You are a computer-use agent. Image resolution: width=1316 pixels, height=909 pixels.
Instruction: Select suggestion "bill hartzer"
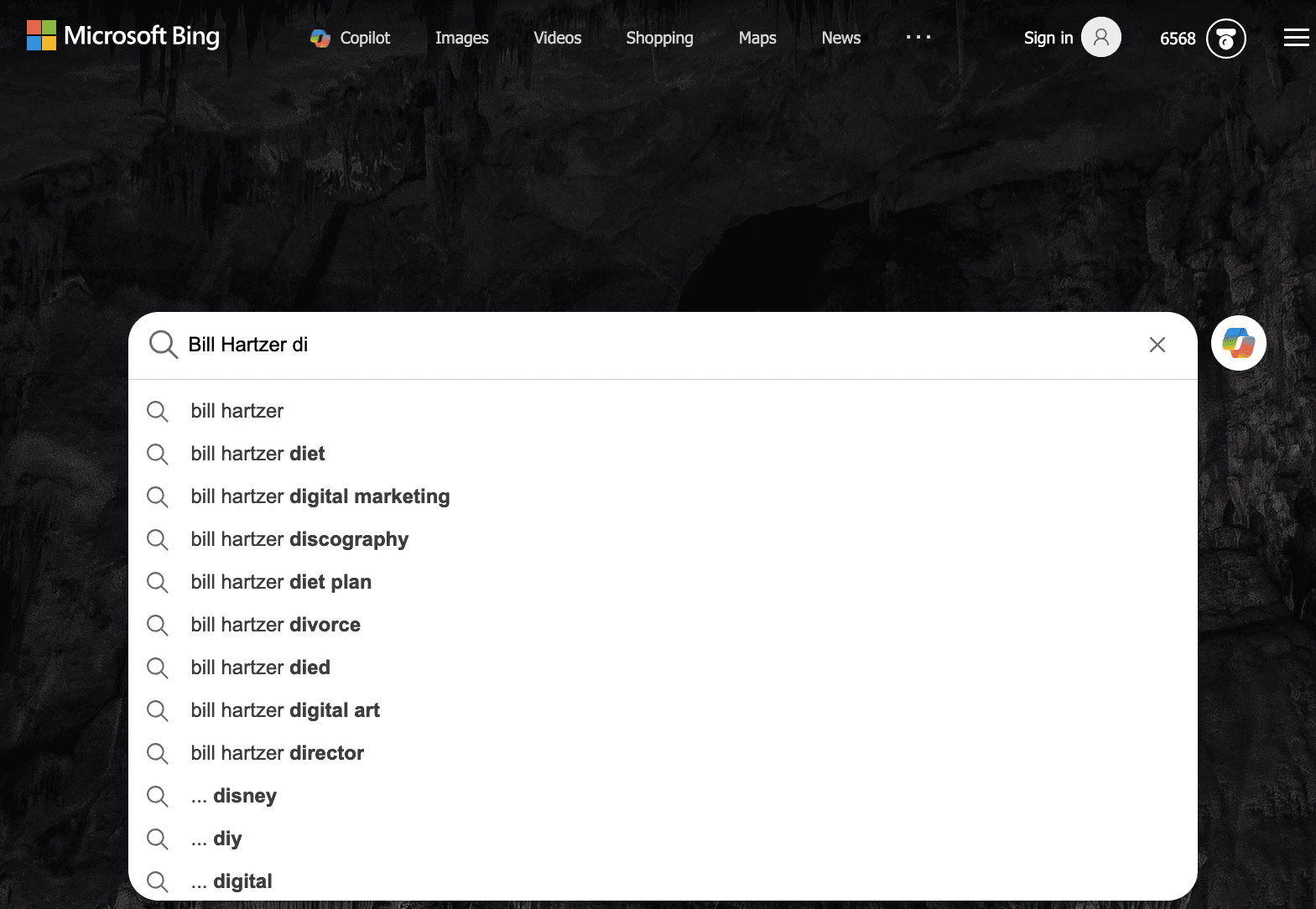(x=663, y=411)
